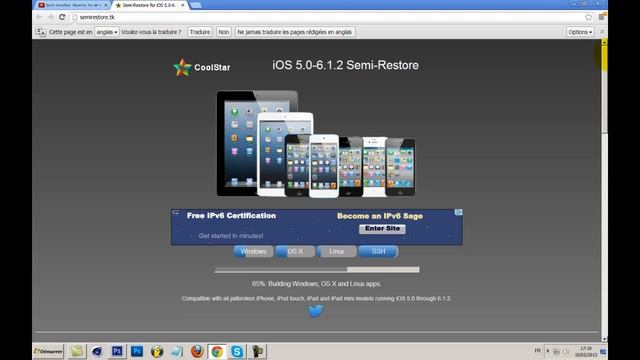Click the compatibility notice text
The width and height of the screenshot is (640, 360).
click(x=317, y=298)
